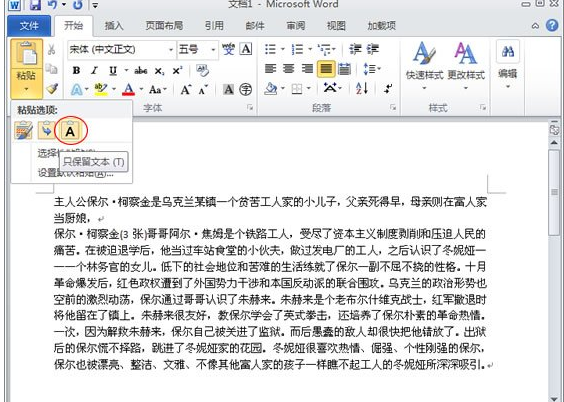Choose the Merge Formatting paste option
This screenshot has height=402, width=564.
(46, 131)
